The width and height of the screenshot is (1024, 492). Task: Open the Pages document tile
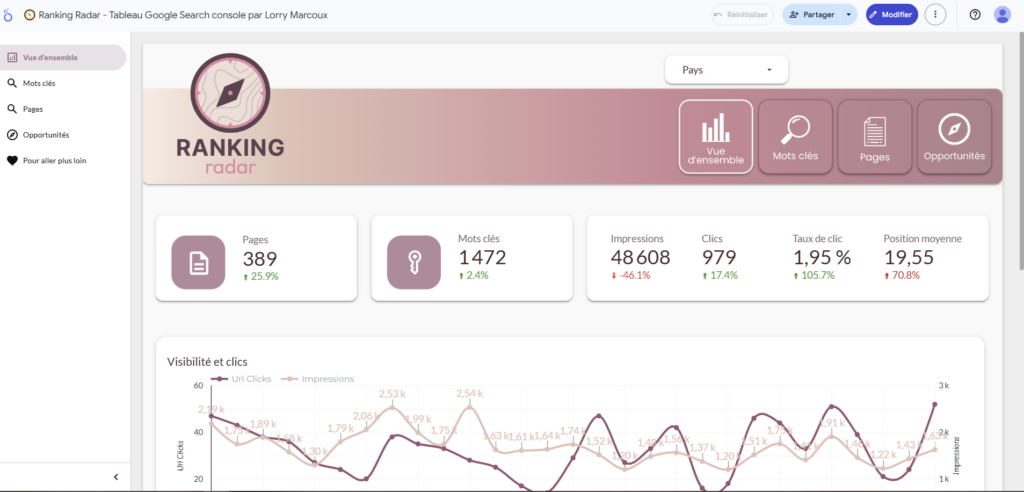click(874, 137)
